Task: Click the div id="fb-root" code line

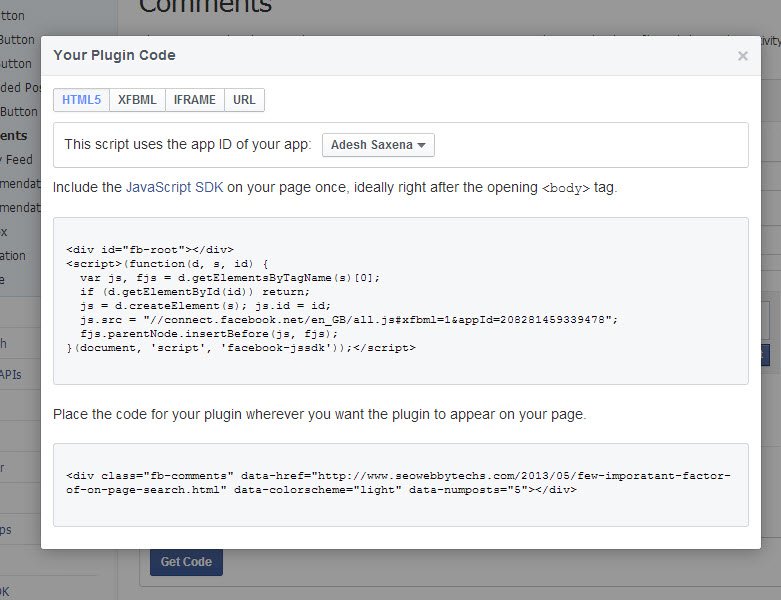Action: click(149, 249)
